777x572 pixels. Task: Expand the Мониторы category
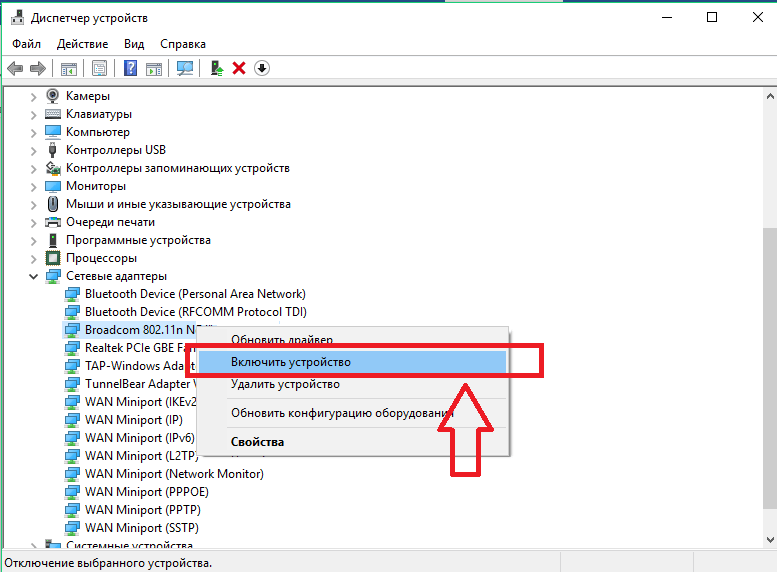pyautogui.click(x=33, y=187)
